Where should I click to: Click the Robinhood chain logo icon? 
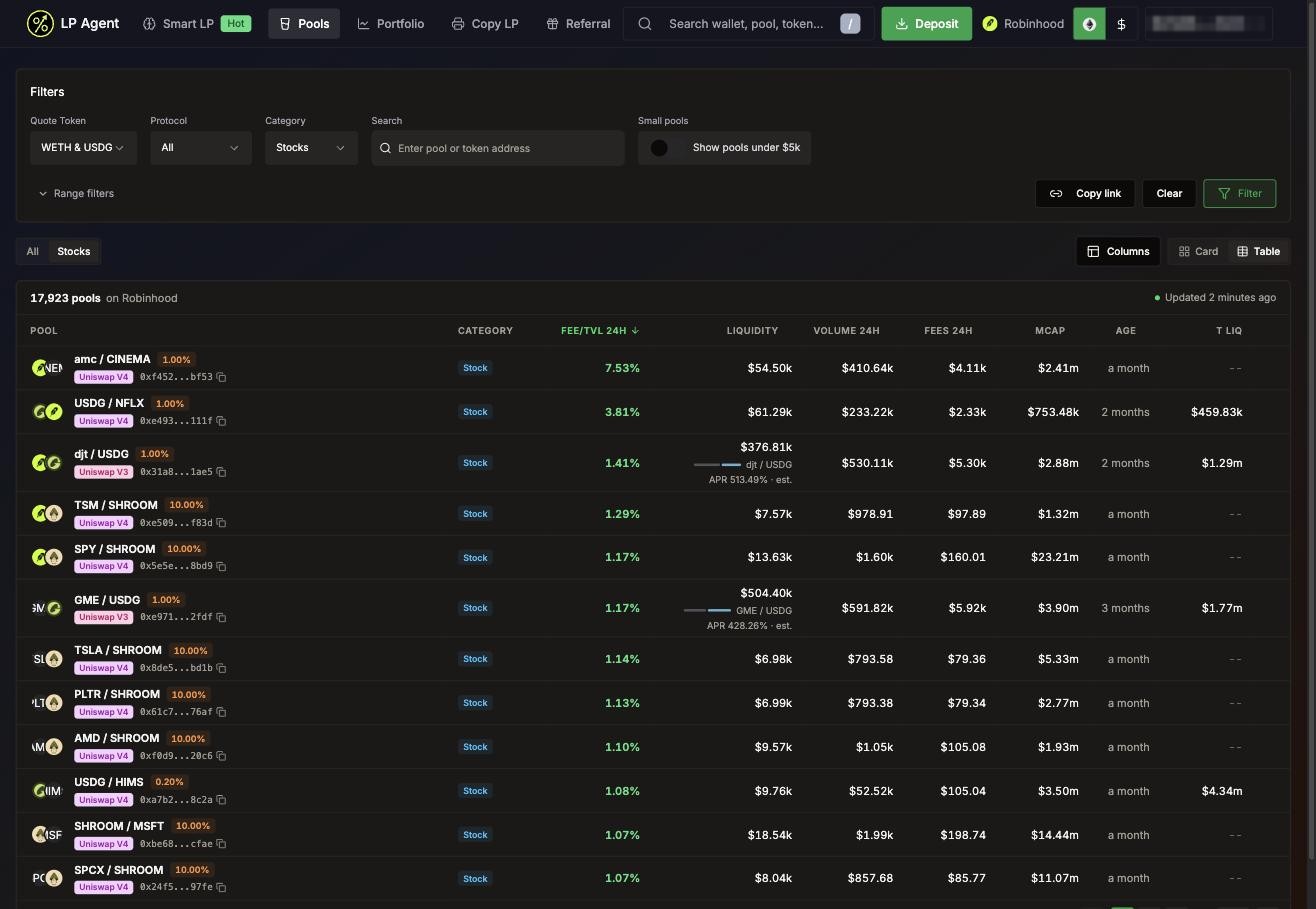pos(990,24)
